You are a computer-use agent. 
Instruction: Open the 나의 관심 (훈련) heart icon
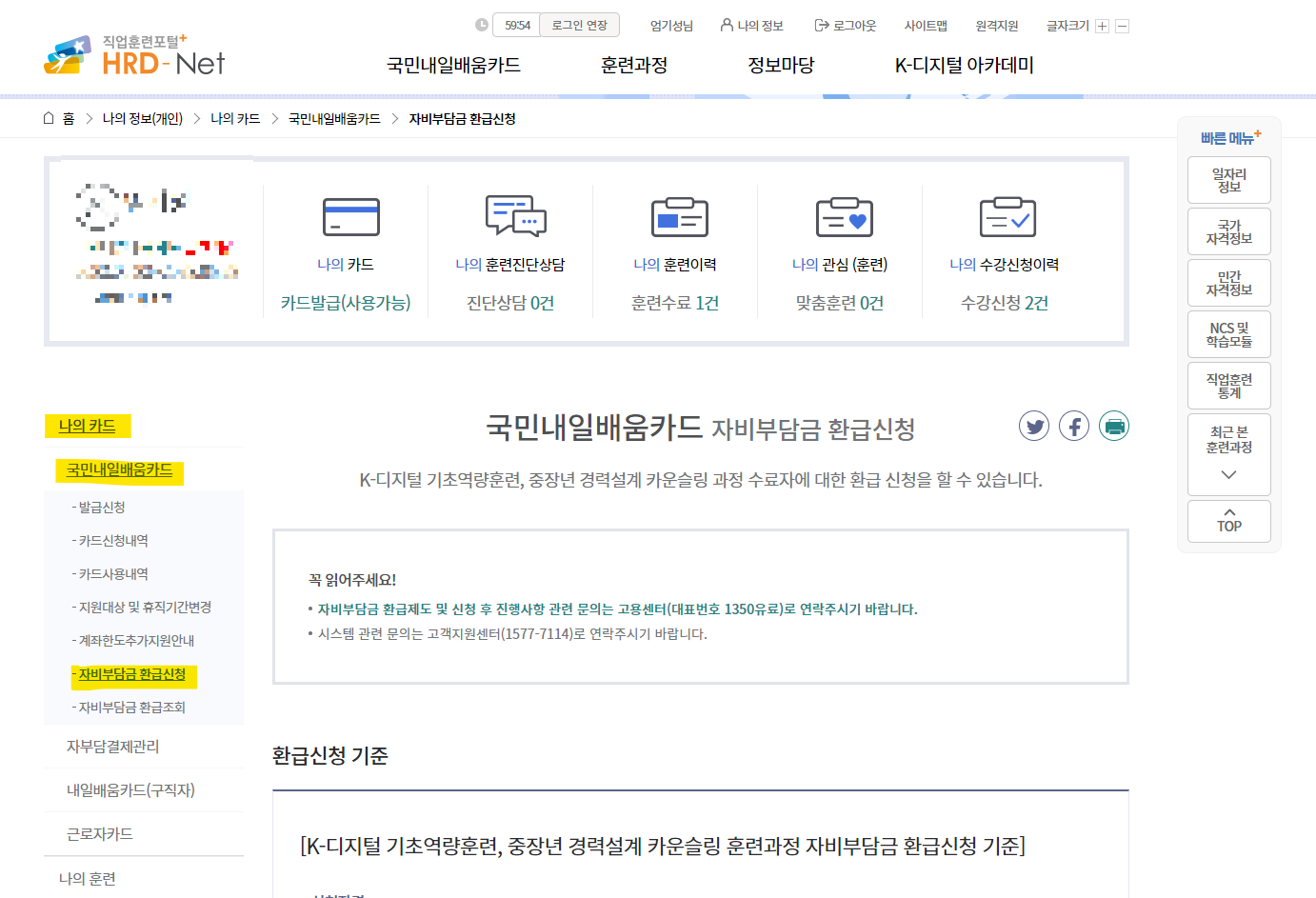845,217
